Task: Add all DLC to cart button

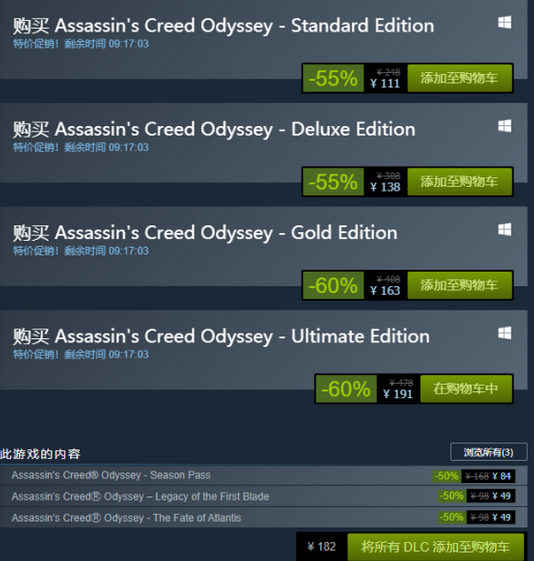Action: (x=435, y=547)
